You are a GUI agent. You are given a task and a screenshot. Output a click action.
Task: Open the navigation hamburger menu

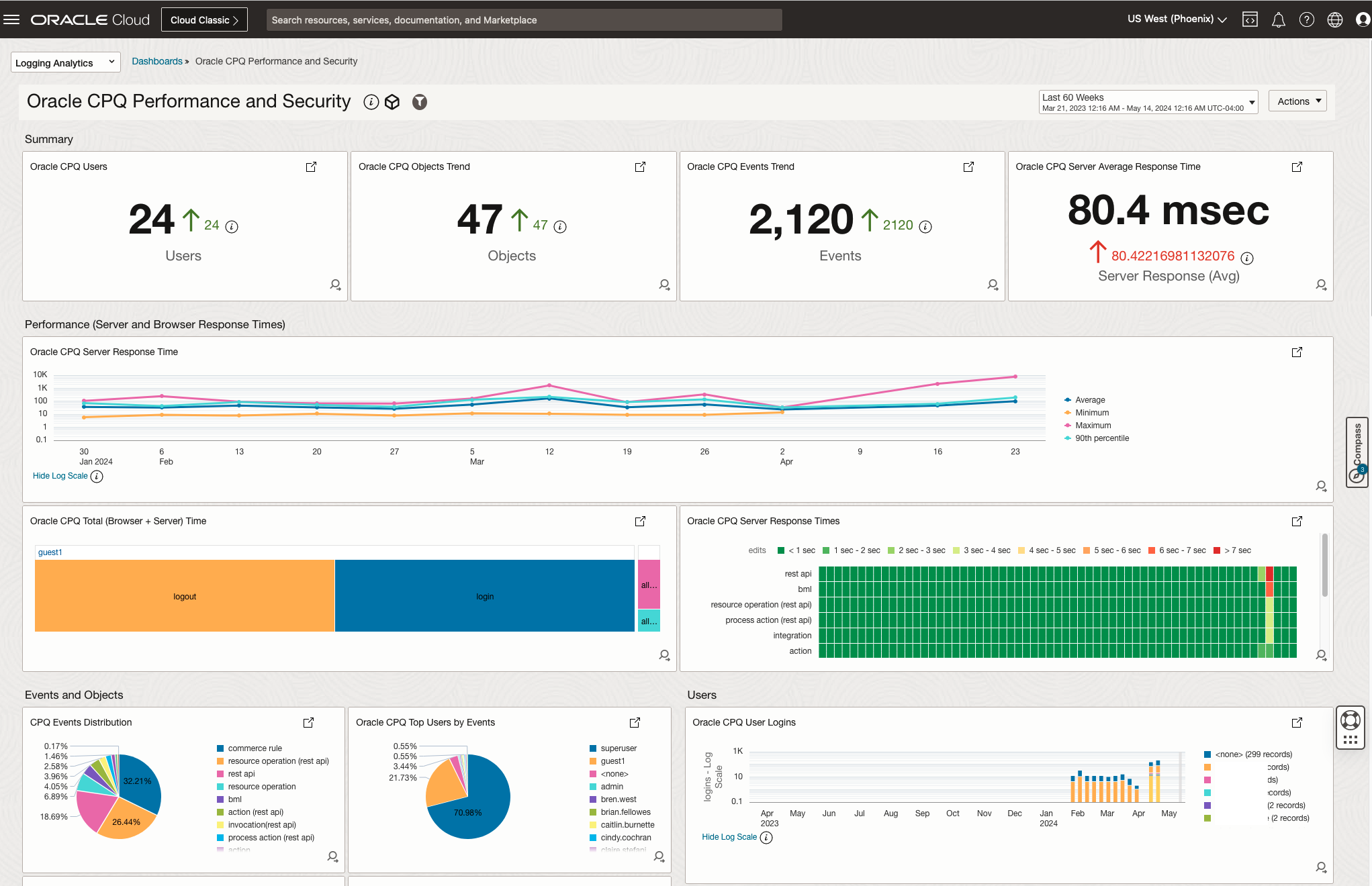(x=12, y=19)
